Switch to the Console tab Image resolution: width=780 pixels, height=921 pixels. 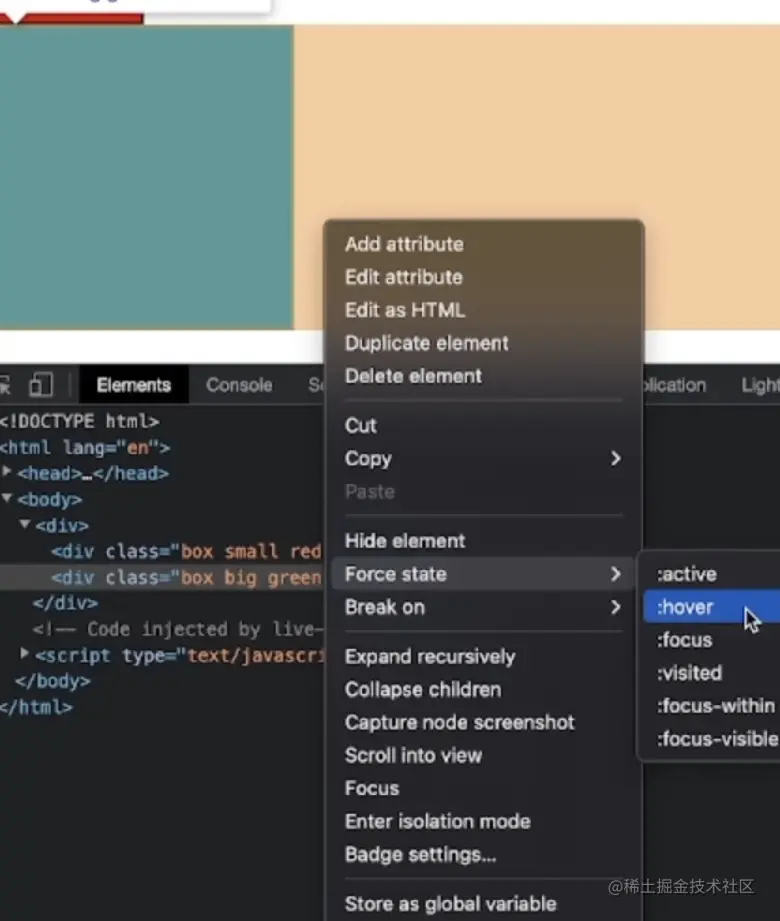[x=238, y=385]
